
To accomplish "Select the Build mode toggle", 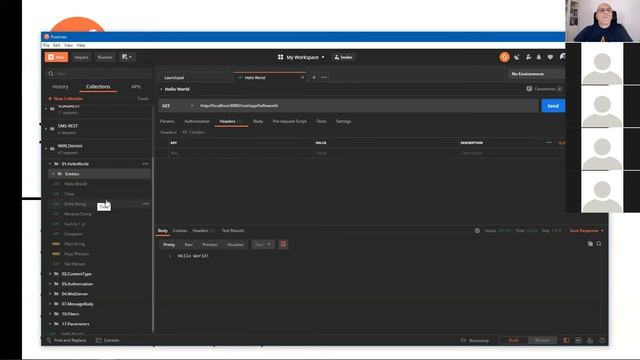I will tap(514, 340).
